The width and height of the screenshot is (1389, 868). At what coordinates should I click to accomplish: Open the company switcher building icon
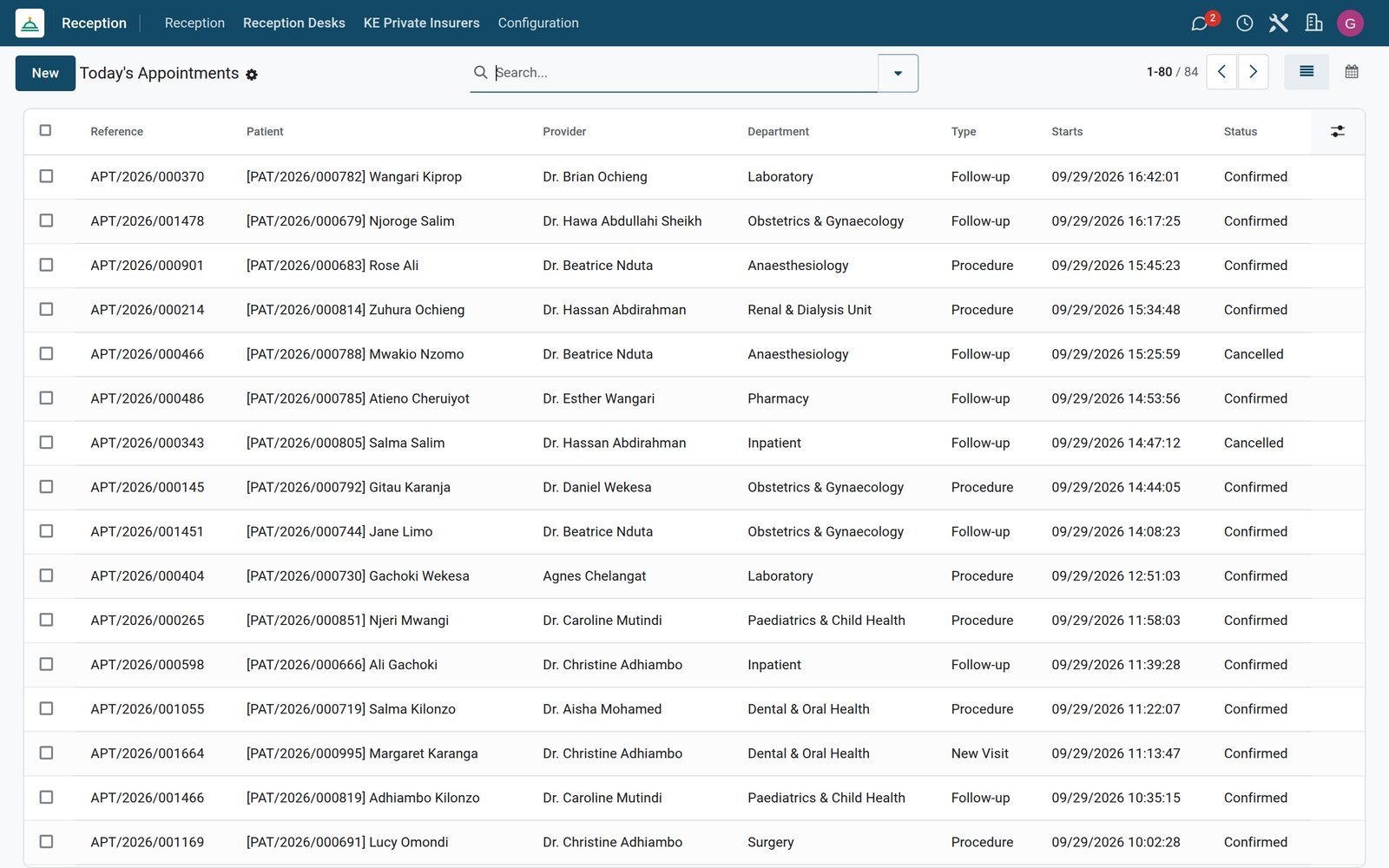tap(1313, 23)
